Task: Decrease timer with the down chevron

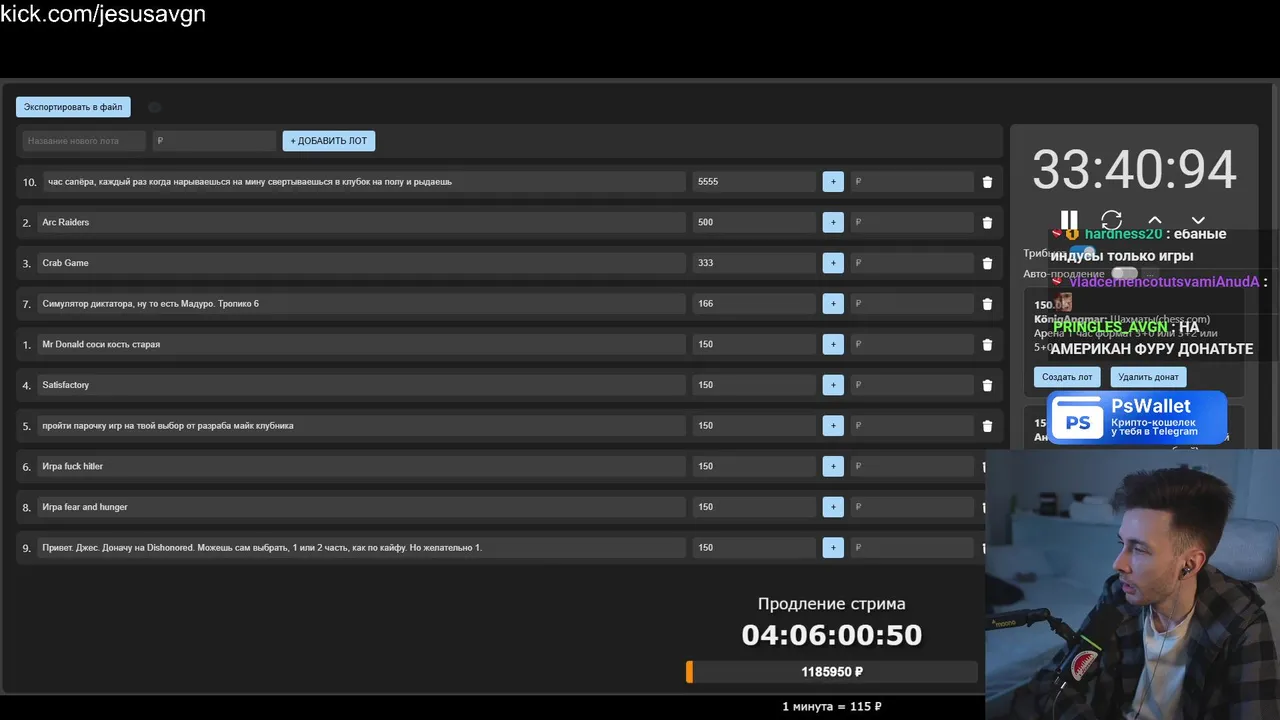Action: tap(1198, 220)
